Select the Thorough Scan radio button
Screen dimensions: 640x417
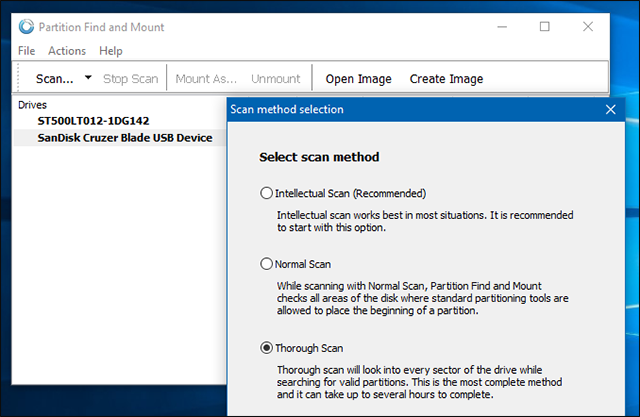pyautogui.click(x=267, y=348)
